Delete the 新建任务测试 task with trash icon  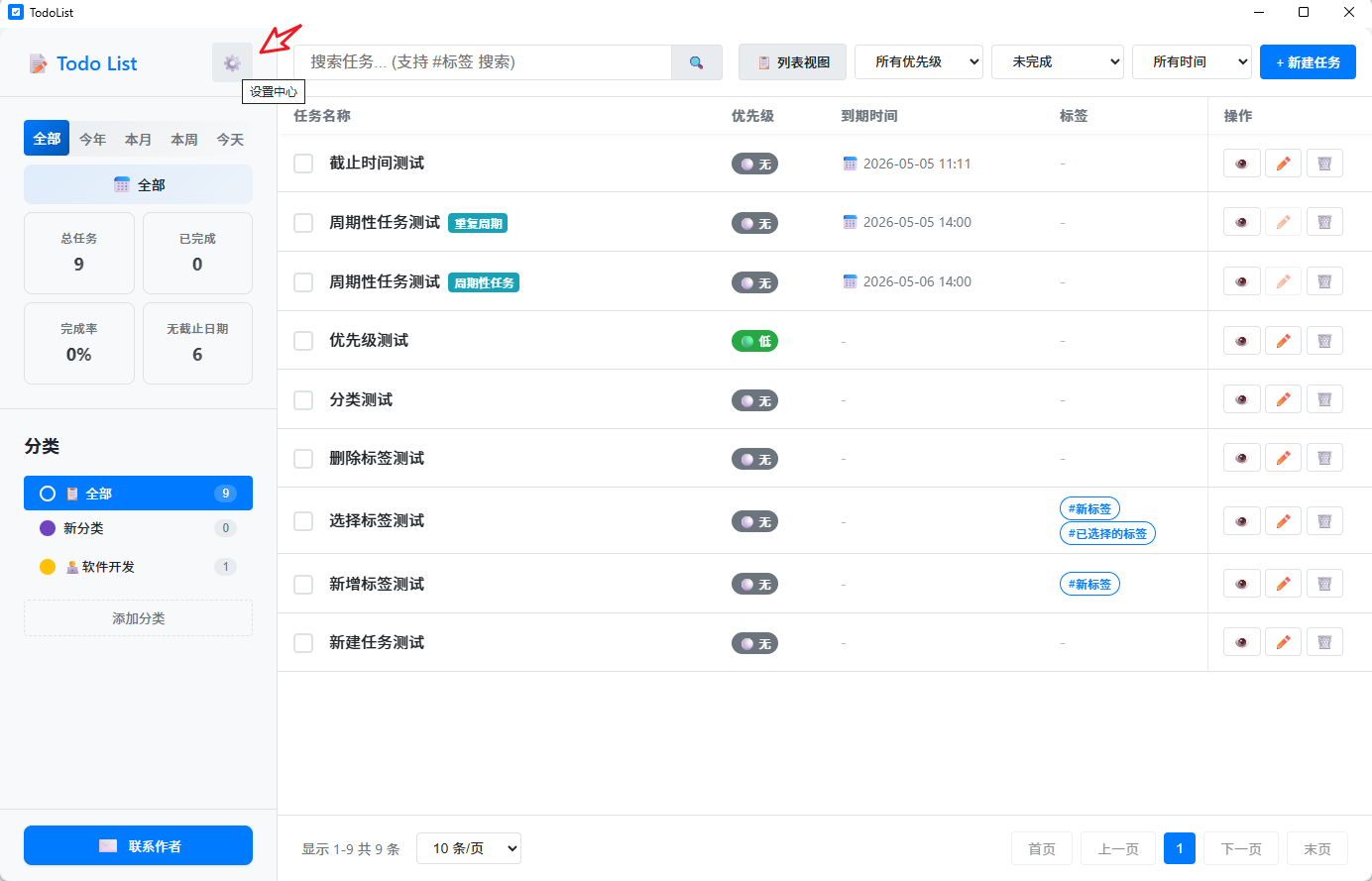click(x=1324, y=642)
